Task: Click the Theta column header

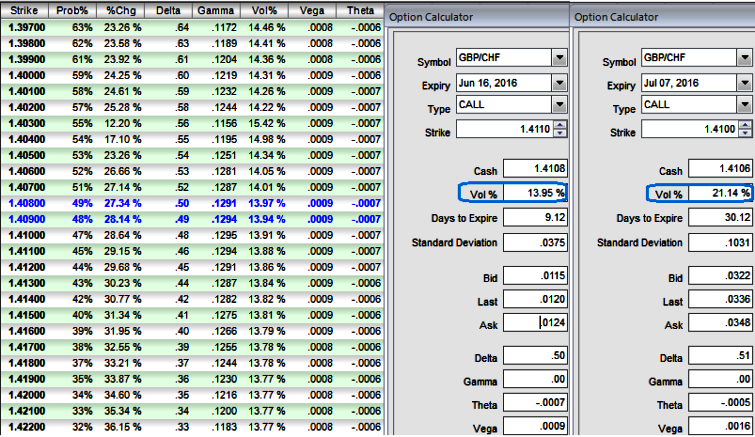Action: (363, 8)
